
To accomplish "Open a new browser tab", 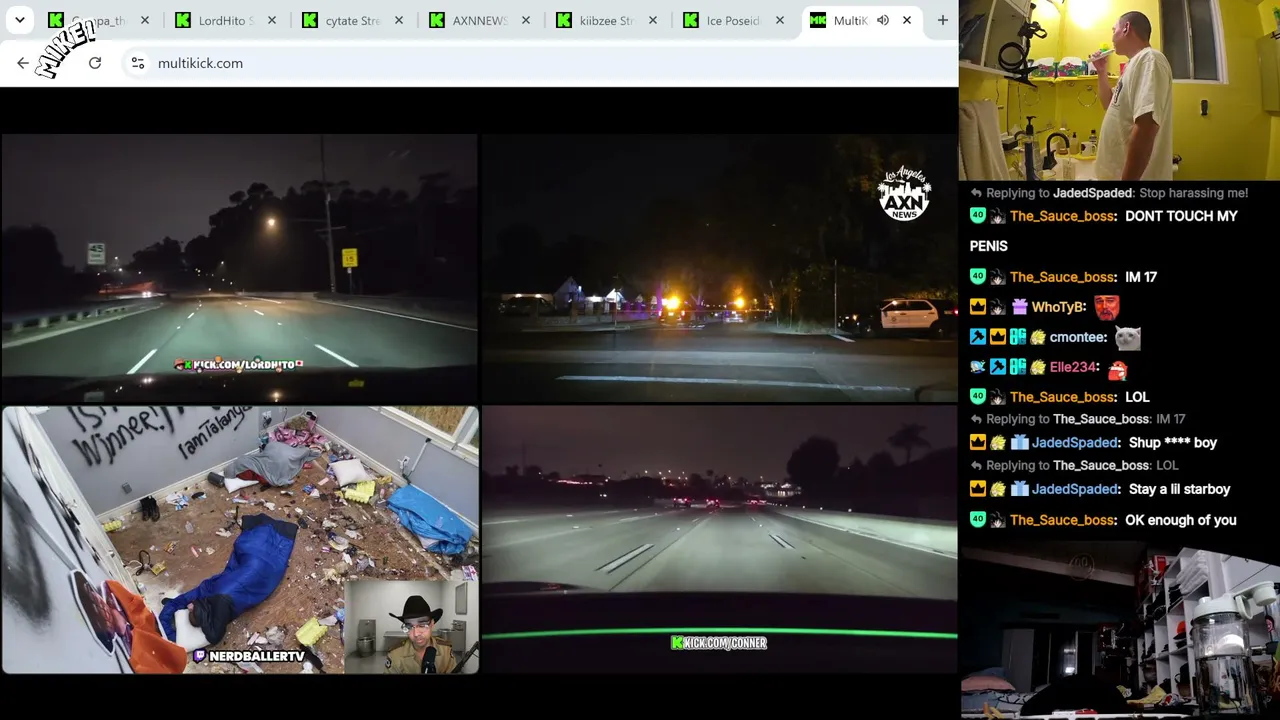I will click(942, 20).
